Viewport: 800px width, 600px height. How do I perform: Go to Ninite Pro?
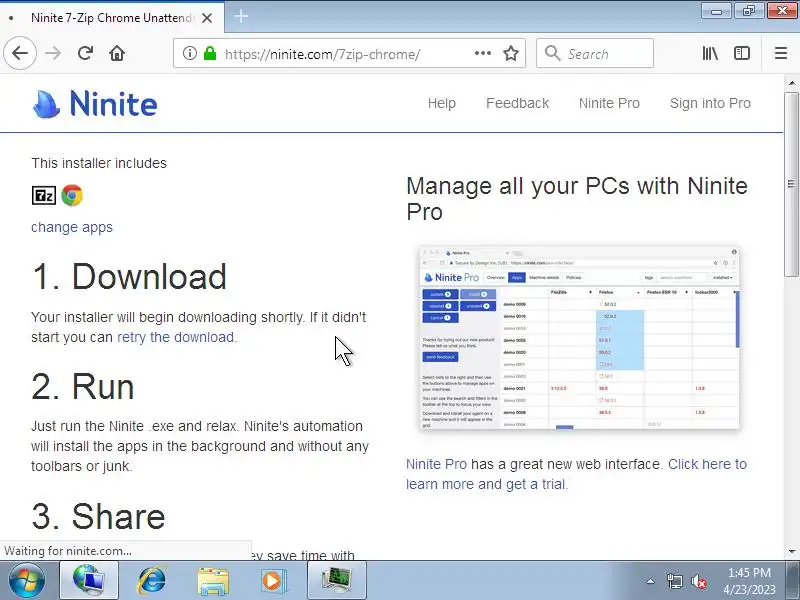tap(609, 103)
